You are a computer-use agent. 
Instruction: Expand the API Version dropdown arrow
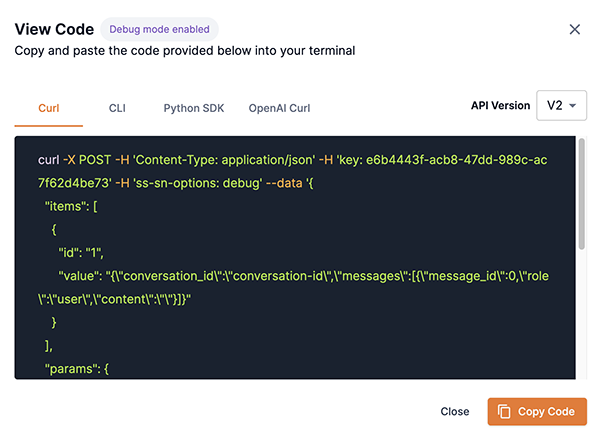(x=576, y=106)
